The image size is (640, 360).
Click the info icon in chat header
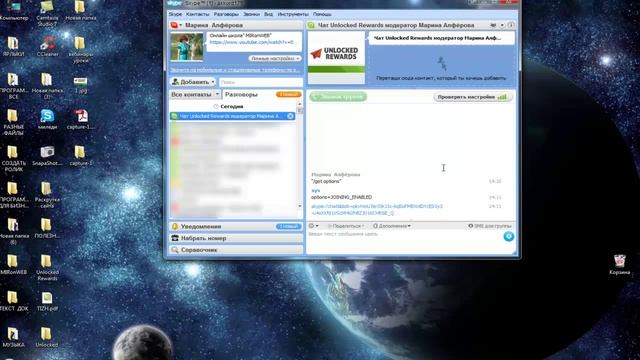pyautogui.click(x=511, y=25)
